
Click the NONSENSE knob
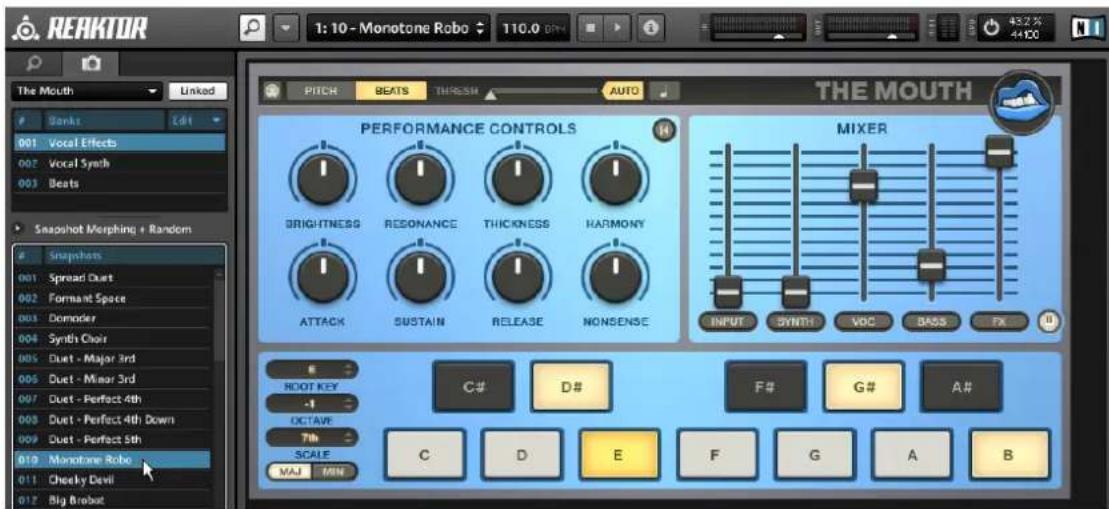pos(615,277)
